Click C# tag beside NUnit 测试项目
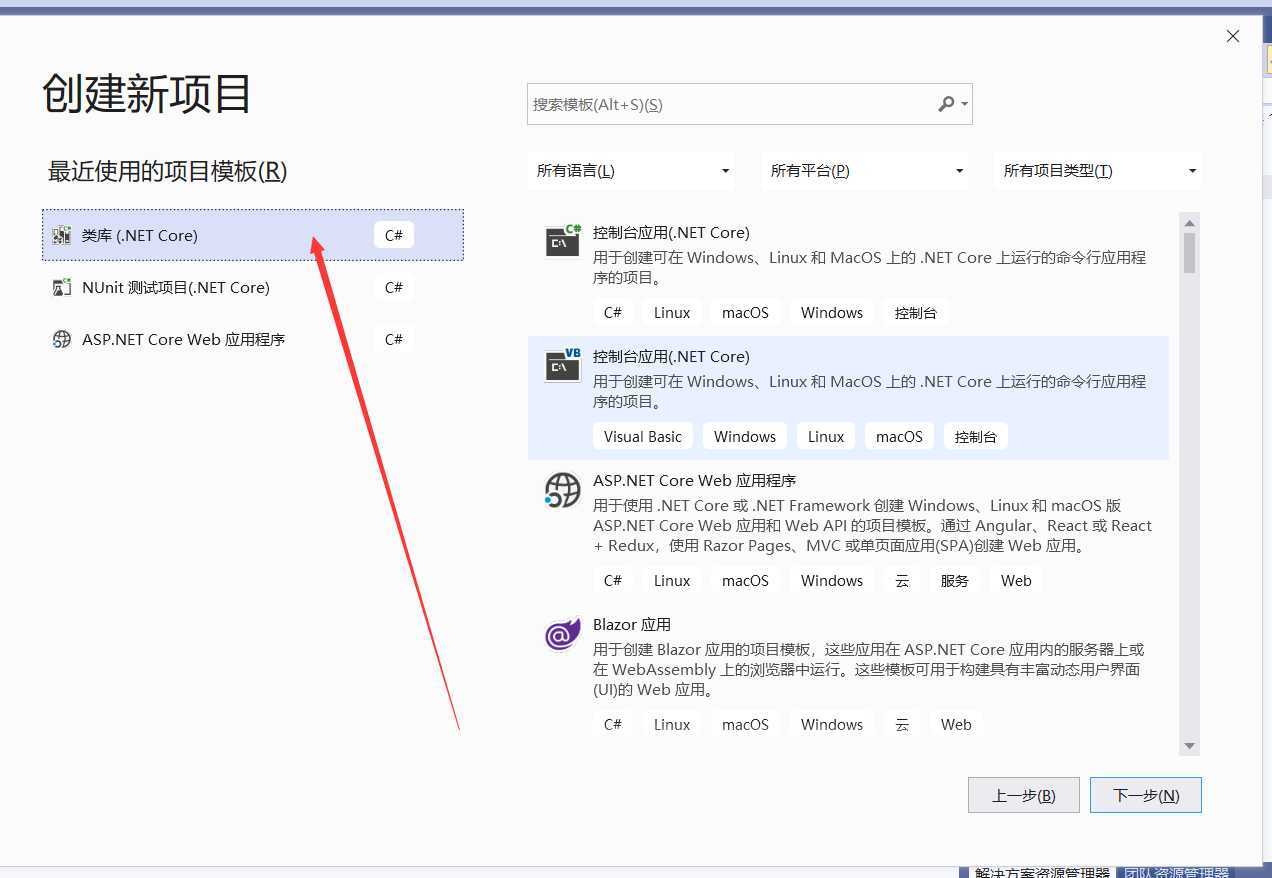The width and height of the screenshot is (1272, 878). tap(394, 287)
